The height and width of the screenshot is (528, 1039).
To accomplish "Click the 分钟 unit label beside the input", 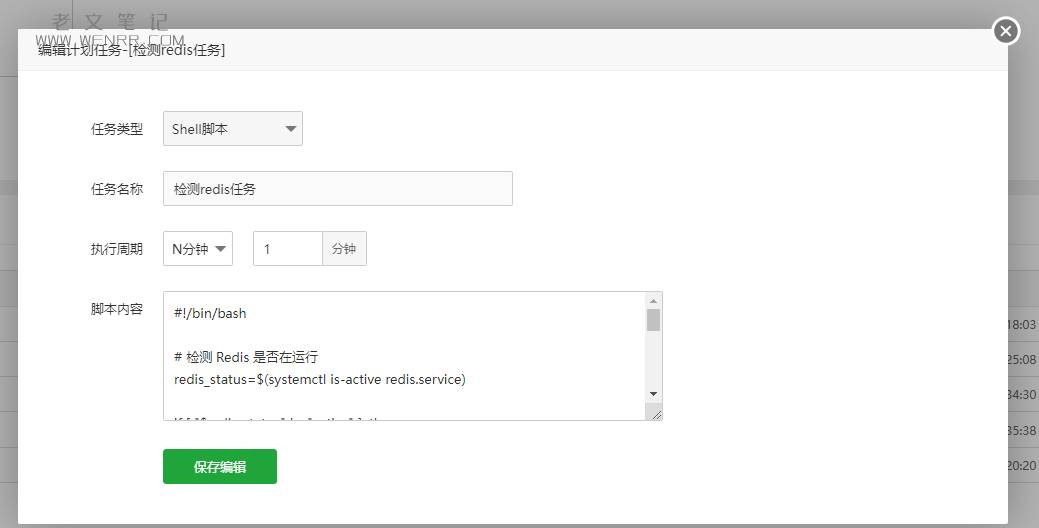I will tap(344, 248).
